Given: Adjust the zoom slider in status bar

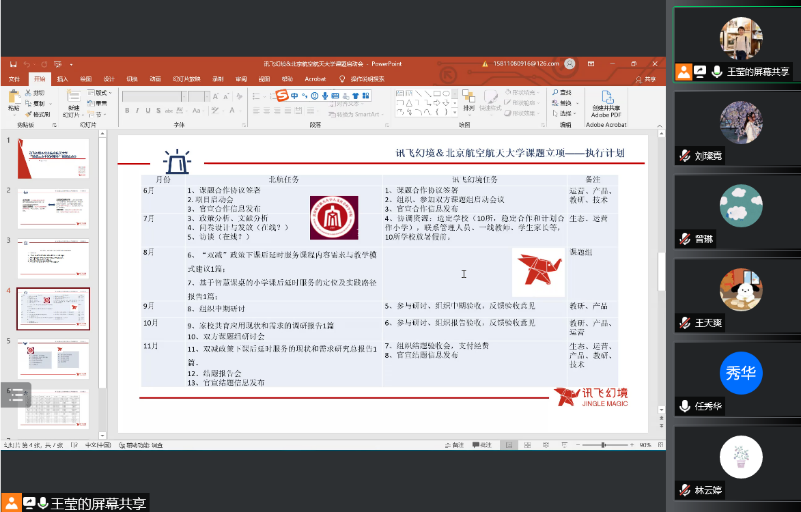Looking at the screenshot, I should (605, 444).
